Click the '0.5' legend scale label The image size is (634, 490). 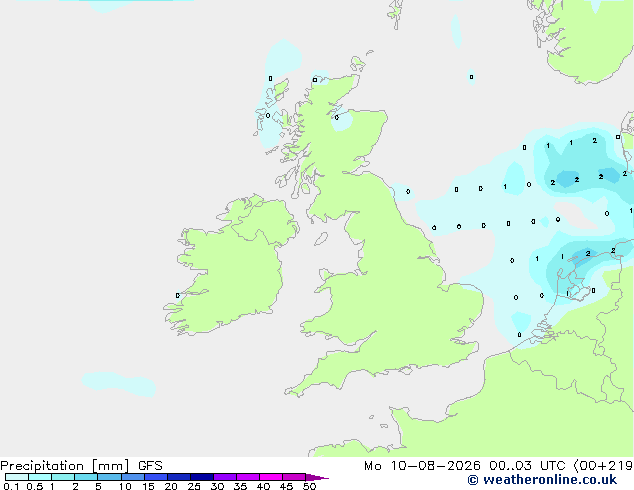click(x=34, y=486)
